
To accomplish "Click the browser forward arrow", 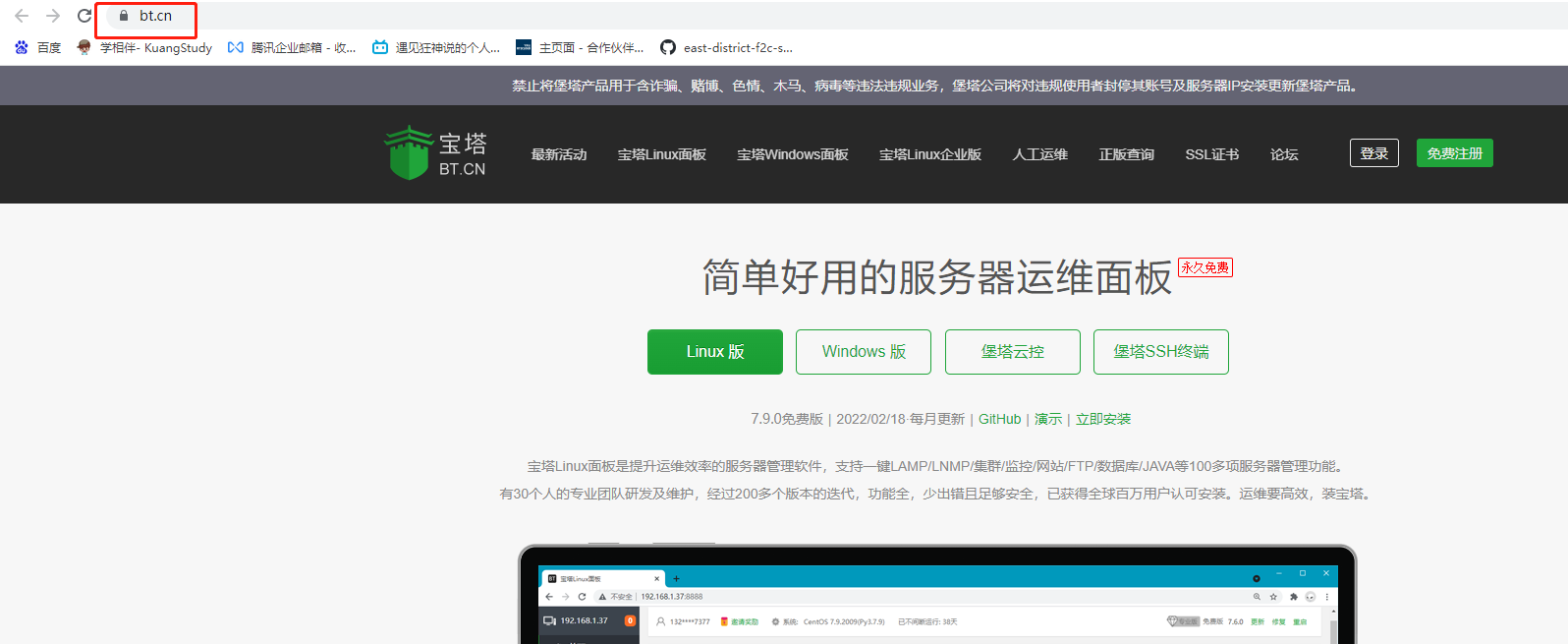I will click(53, 16).
